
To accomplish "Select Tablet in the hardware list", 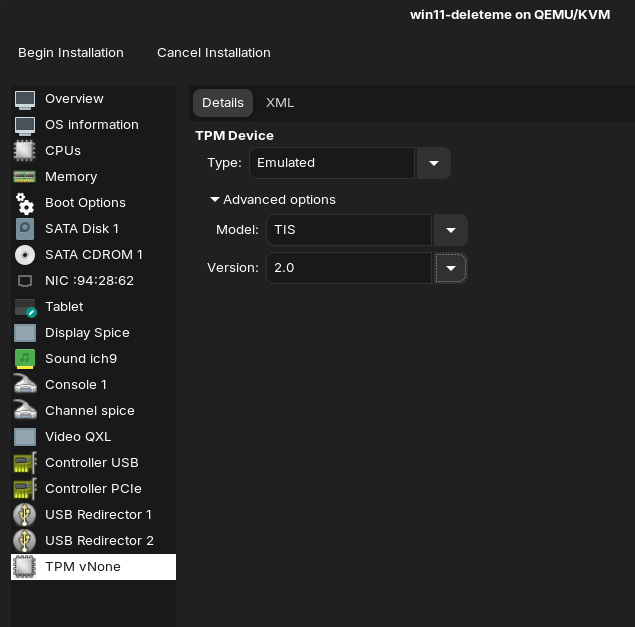I will pyautogui.click(x=94, y=307).
